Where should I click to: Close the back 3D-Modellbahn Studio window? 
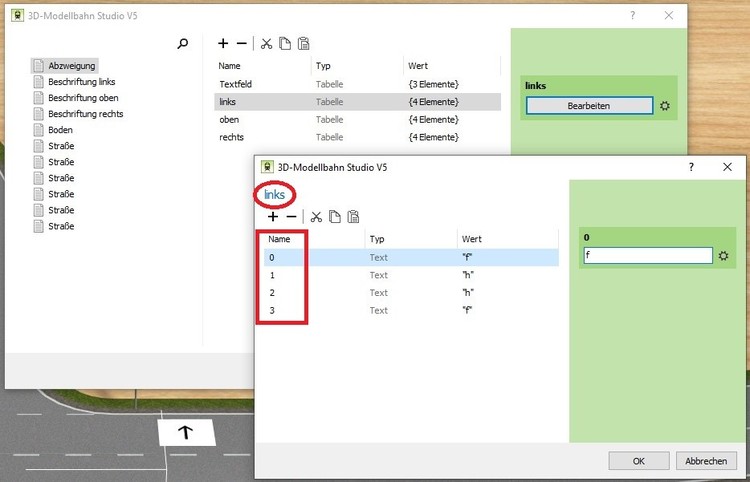pyautogui.click(x=669, y=15)
